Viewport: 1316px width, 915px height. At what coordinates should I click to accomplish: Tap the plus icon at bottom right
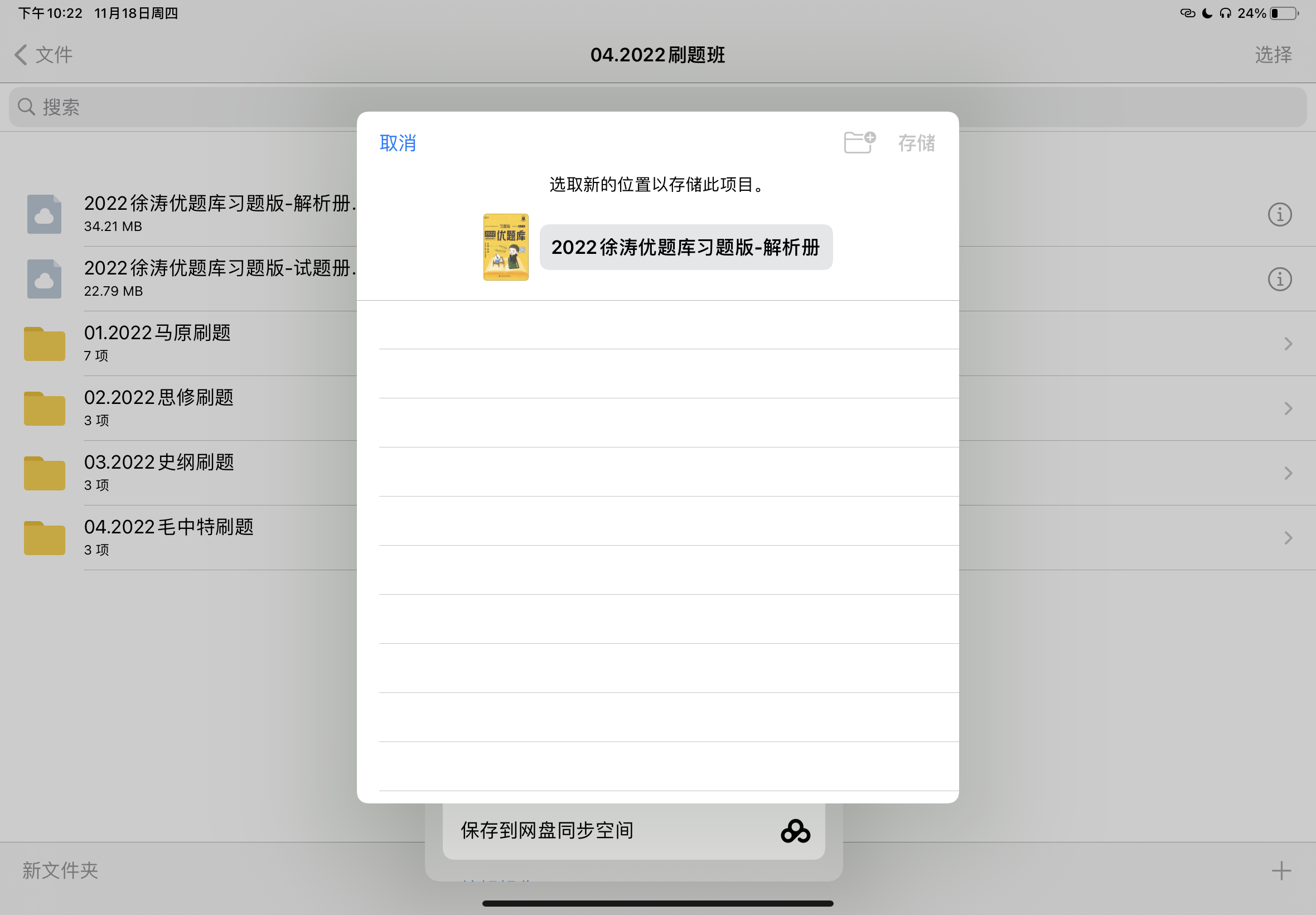pyautogui.click(x=1281, y=870)
